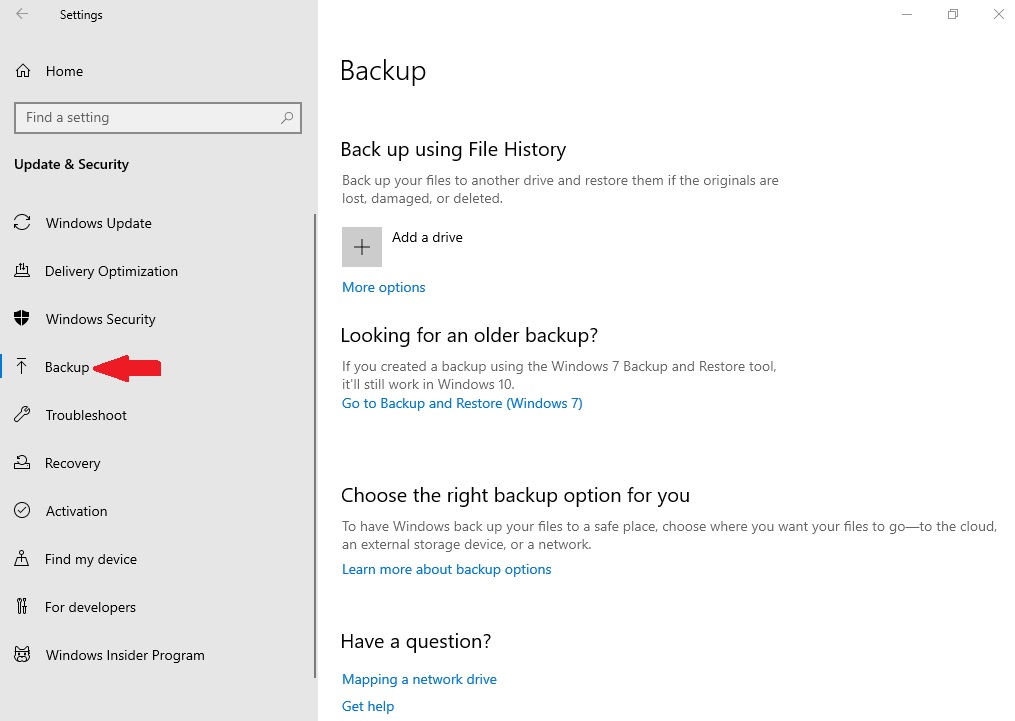
Task: Click the Home icon in sidebar
Action: (x=22, y=71)
